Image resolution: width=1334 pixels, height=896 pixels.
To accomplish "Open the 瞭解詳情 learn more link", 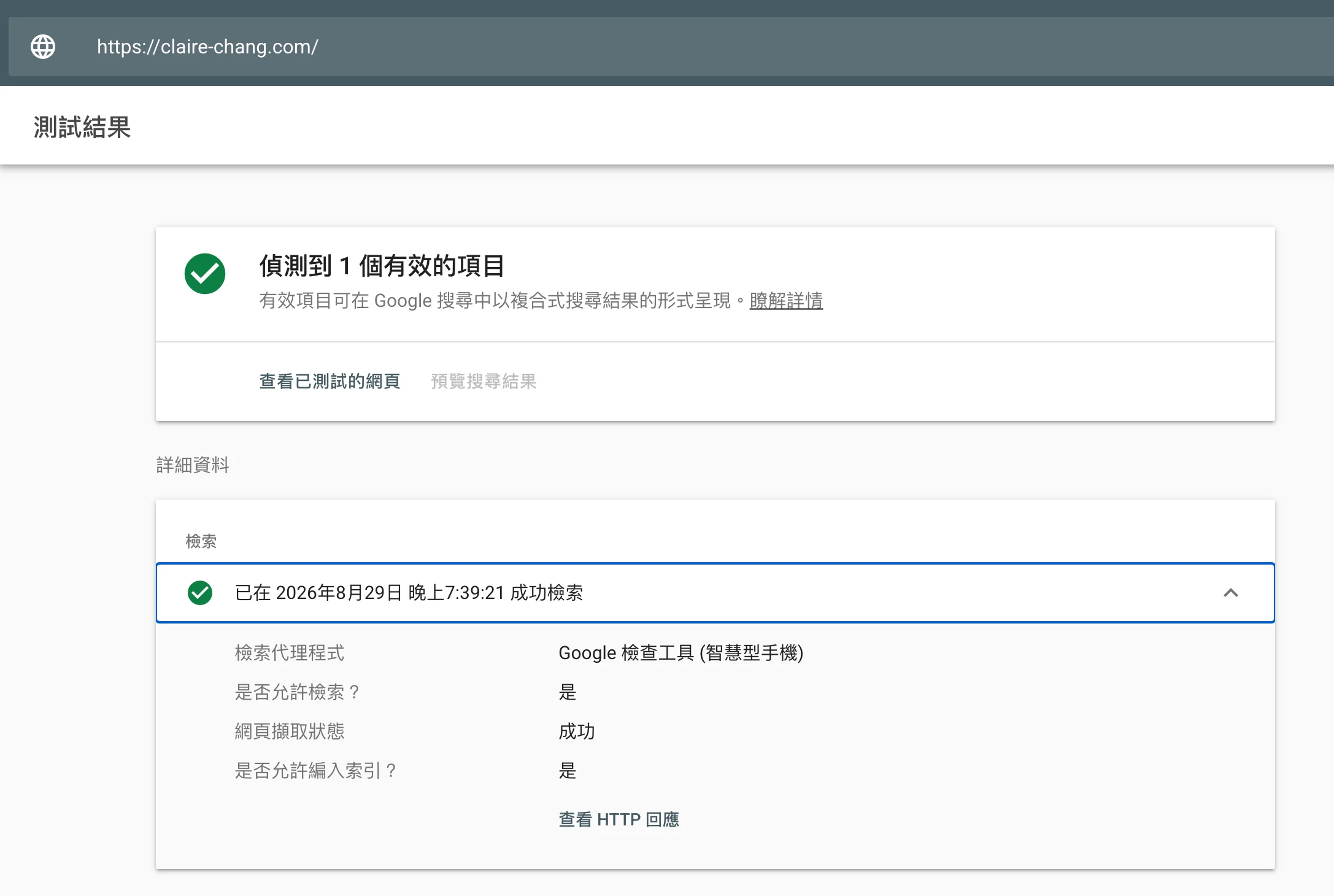I will [786, 301].
